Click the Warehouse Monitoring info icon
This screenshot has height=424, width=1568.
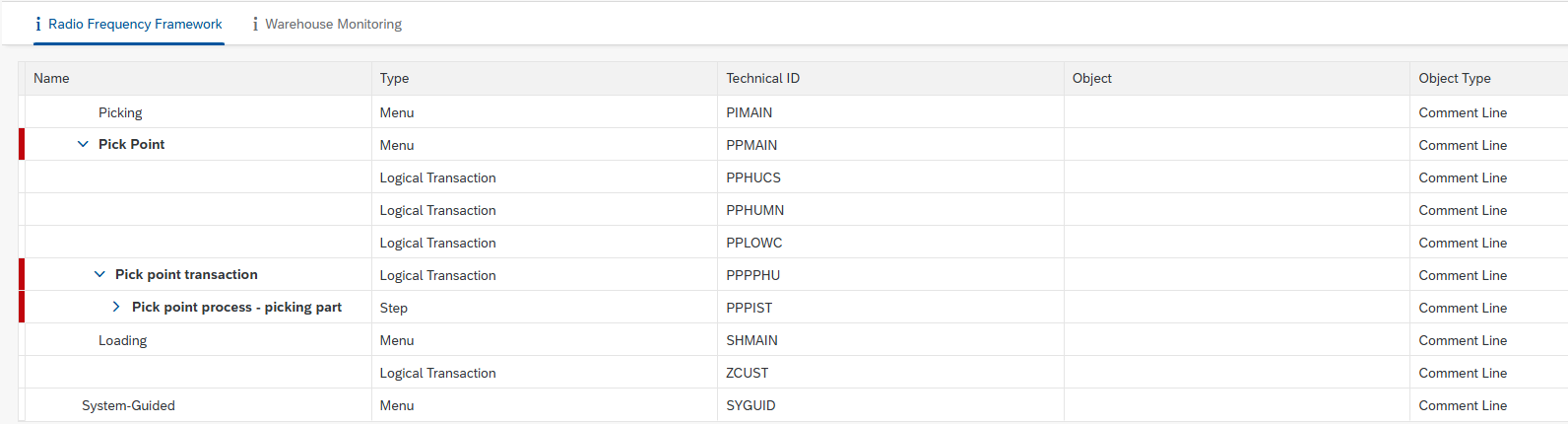tap(255, 24)
